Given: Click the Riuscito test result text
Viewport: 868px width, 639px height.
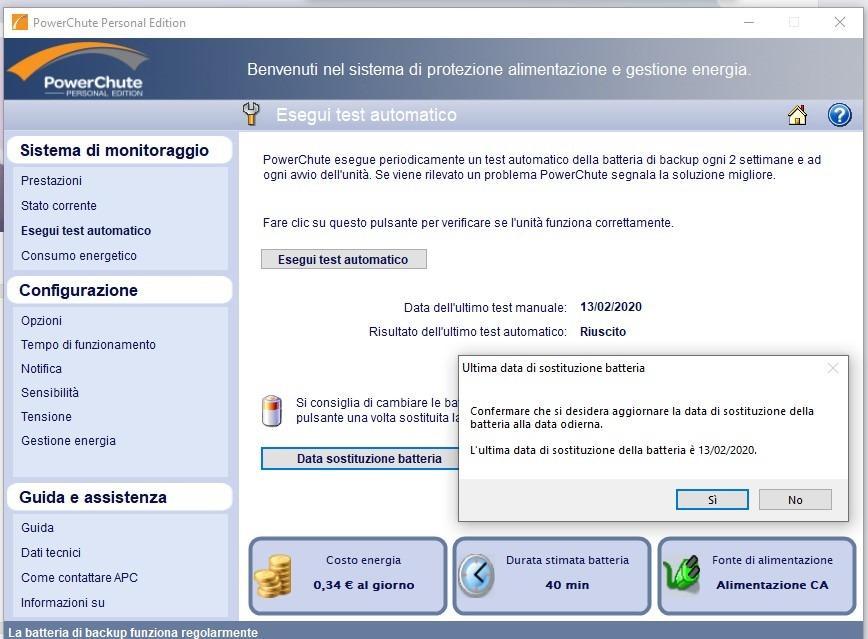Looking at the screenshot, I should tap(603, 332).
